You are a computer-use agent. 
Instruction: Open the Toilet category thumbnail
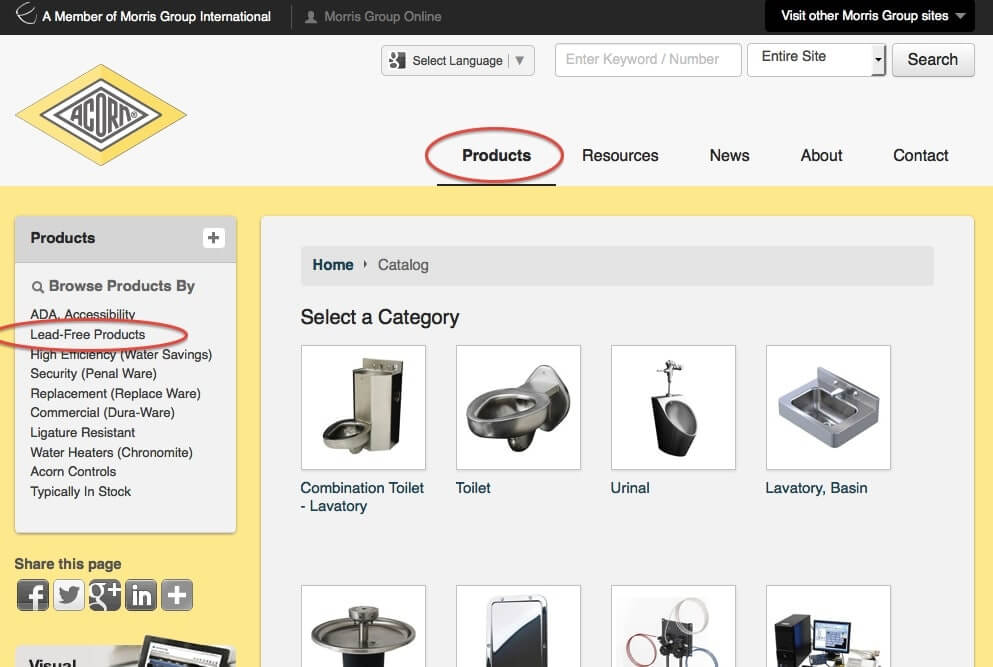point(518,407)
